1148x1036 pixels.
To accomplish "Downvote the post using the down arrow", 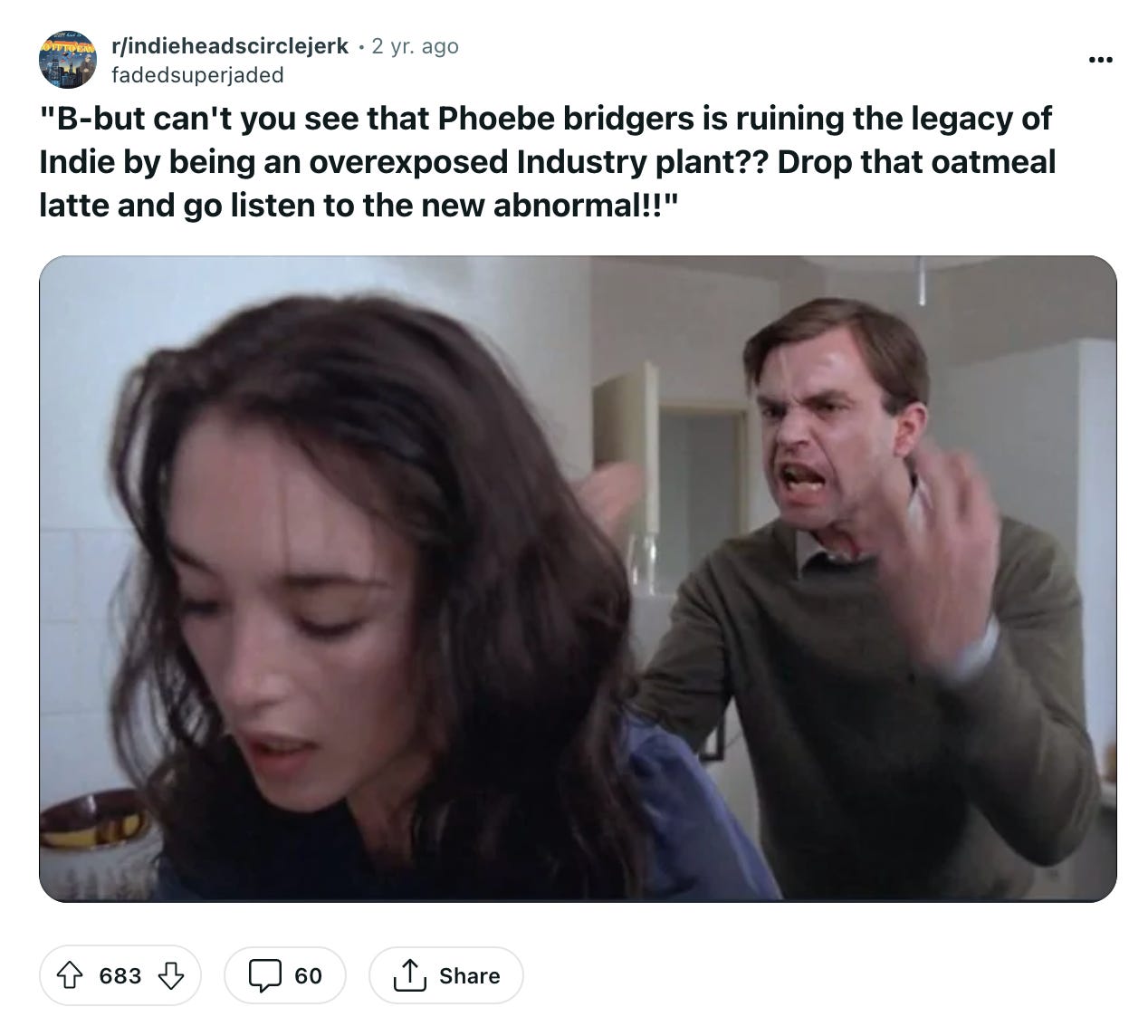I will (171, 975).
